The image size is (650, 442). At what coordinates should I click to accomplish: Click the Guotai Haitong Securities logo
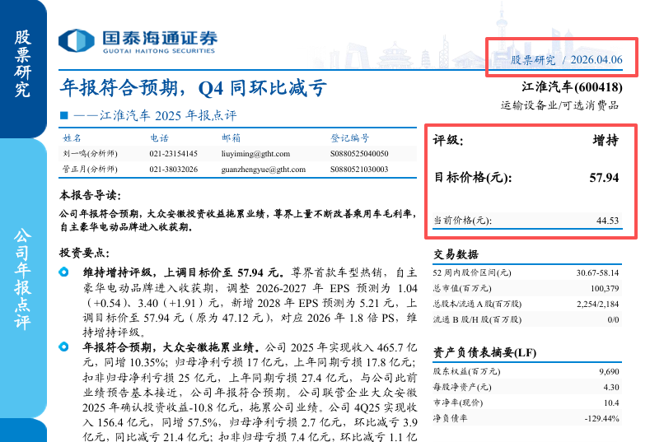pyautogui.click(x=138, y=41)
